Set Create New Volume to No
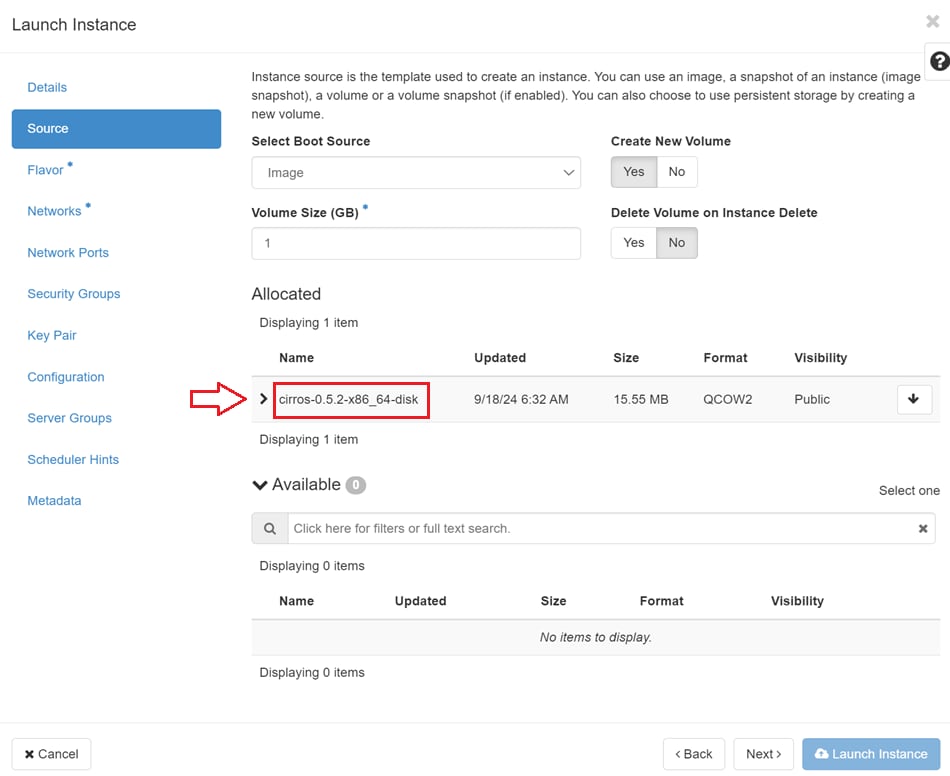950x776 pixels. [677, 172]
